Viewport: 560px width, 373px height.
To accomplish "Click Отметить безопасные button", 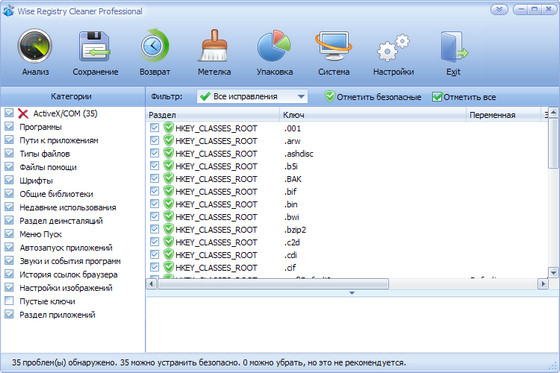I will 373,97.
